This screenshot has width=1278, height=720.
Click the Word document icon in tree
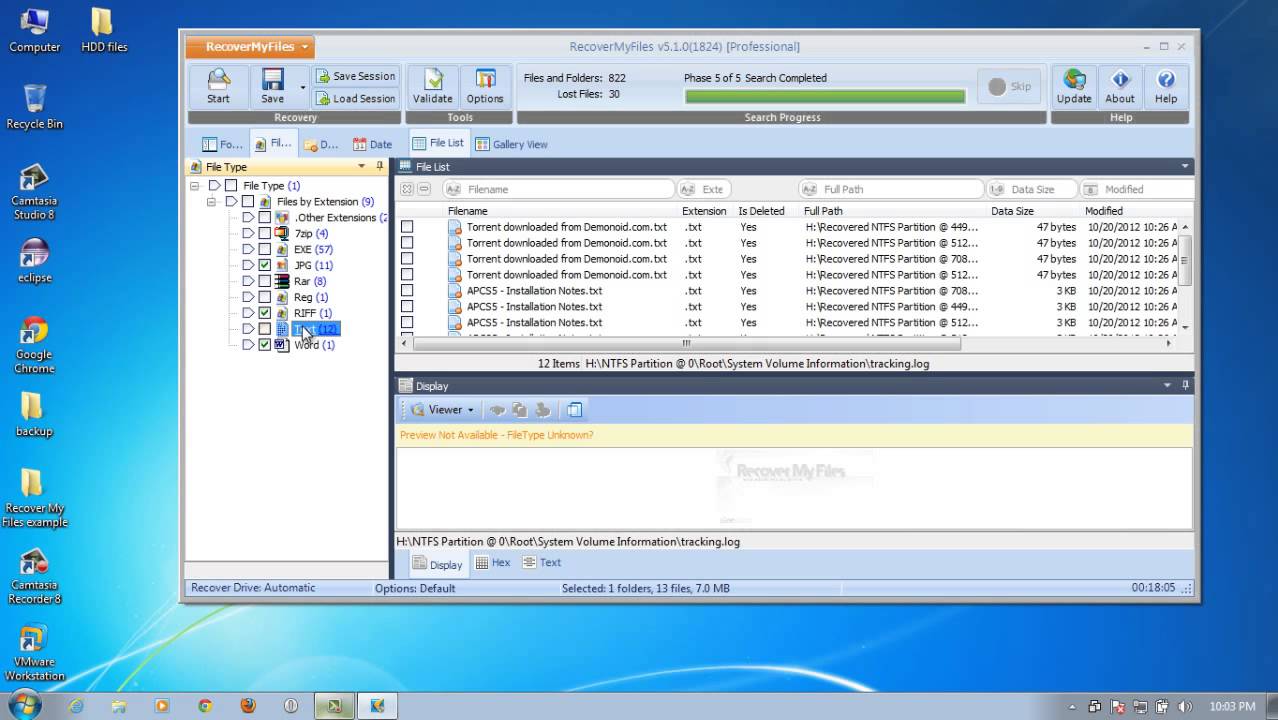click(x=282, y=345)
